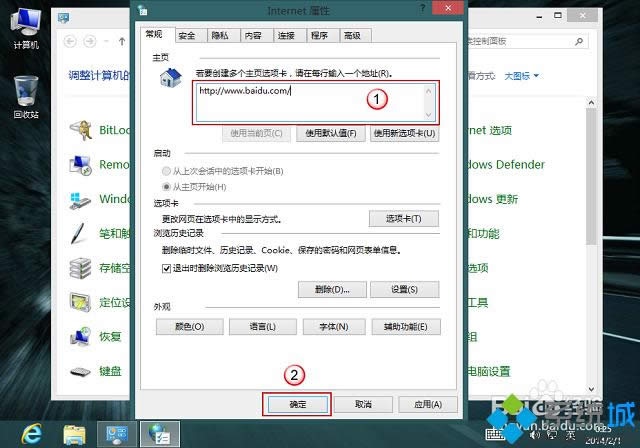Viewport: 640px width, 448px height.
Task: Click the Internet Properties taskbar button
Action: [x=160, y=435]
